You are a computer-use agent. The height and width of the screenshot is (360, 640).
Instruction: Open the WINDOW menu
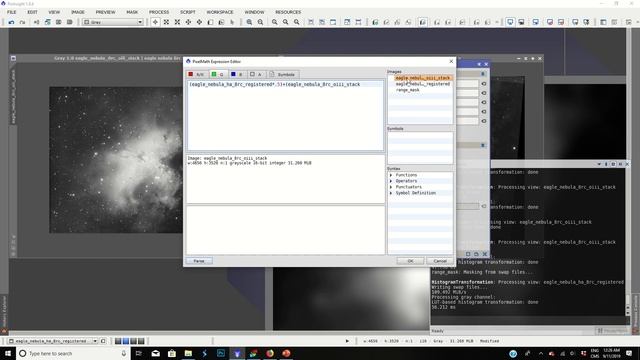point(254,12)
